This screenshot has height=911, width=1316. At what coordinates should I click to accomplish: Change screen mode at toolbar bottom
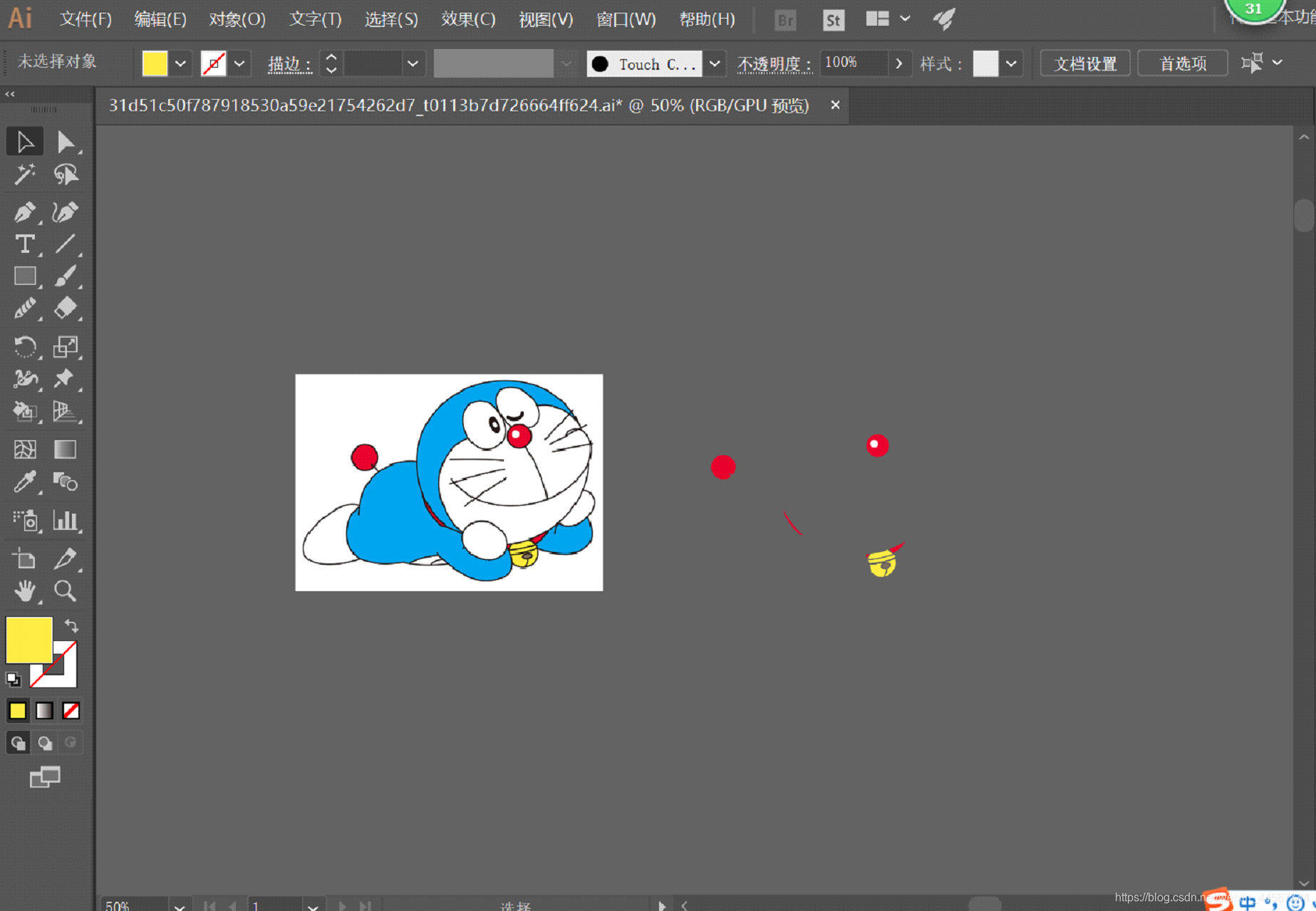(45, 777)
